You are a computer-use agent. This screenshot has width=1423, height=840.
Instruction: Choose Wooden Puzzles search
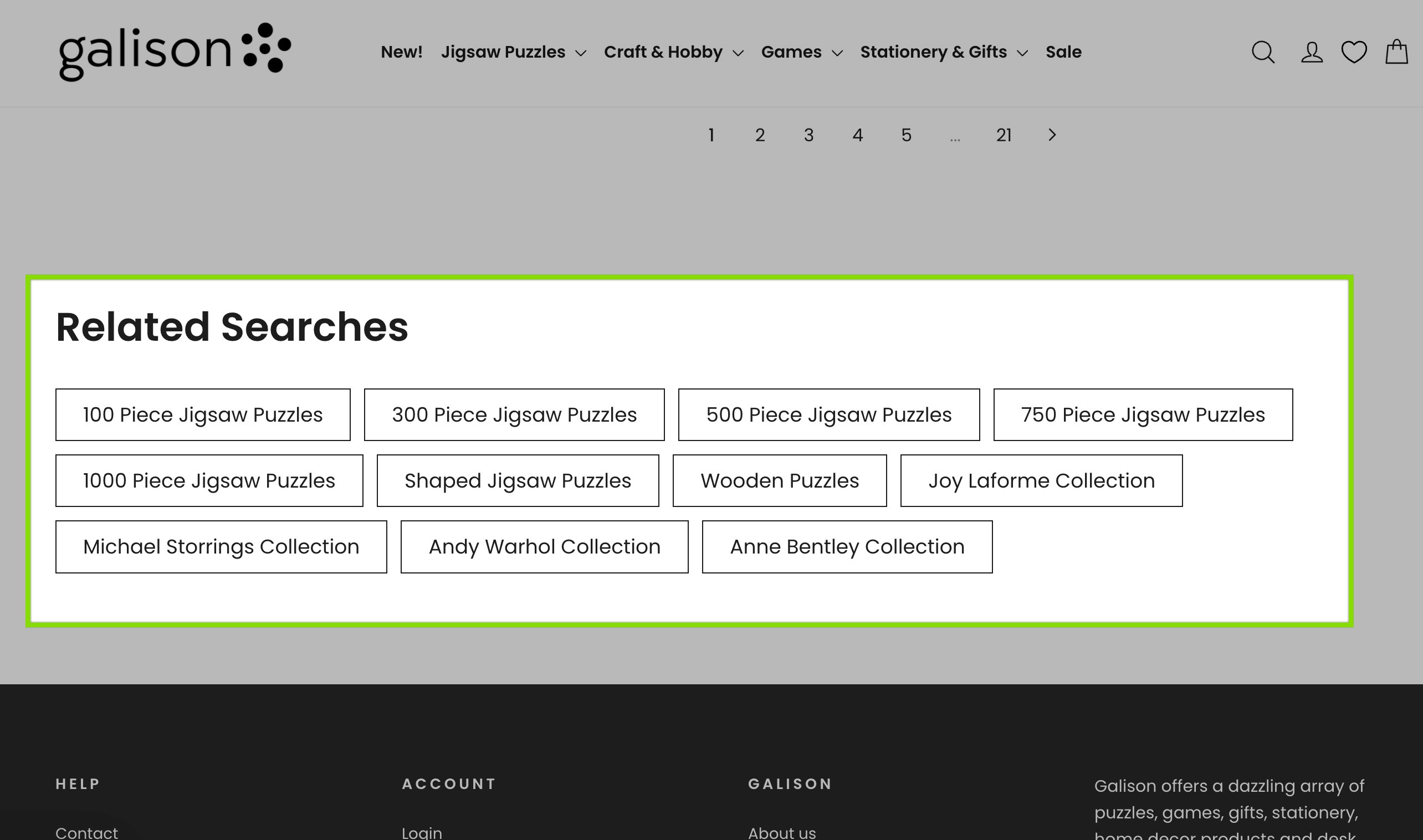pos(780,480)
